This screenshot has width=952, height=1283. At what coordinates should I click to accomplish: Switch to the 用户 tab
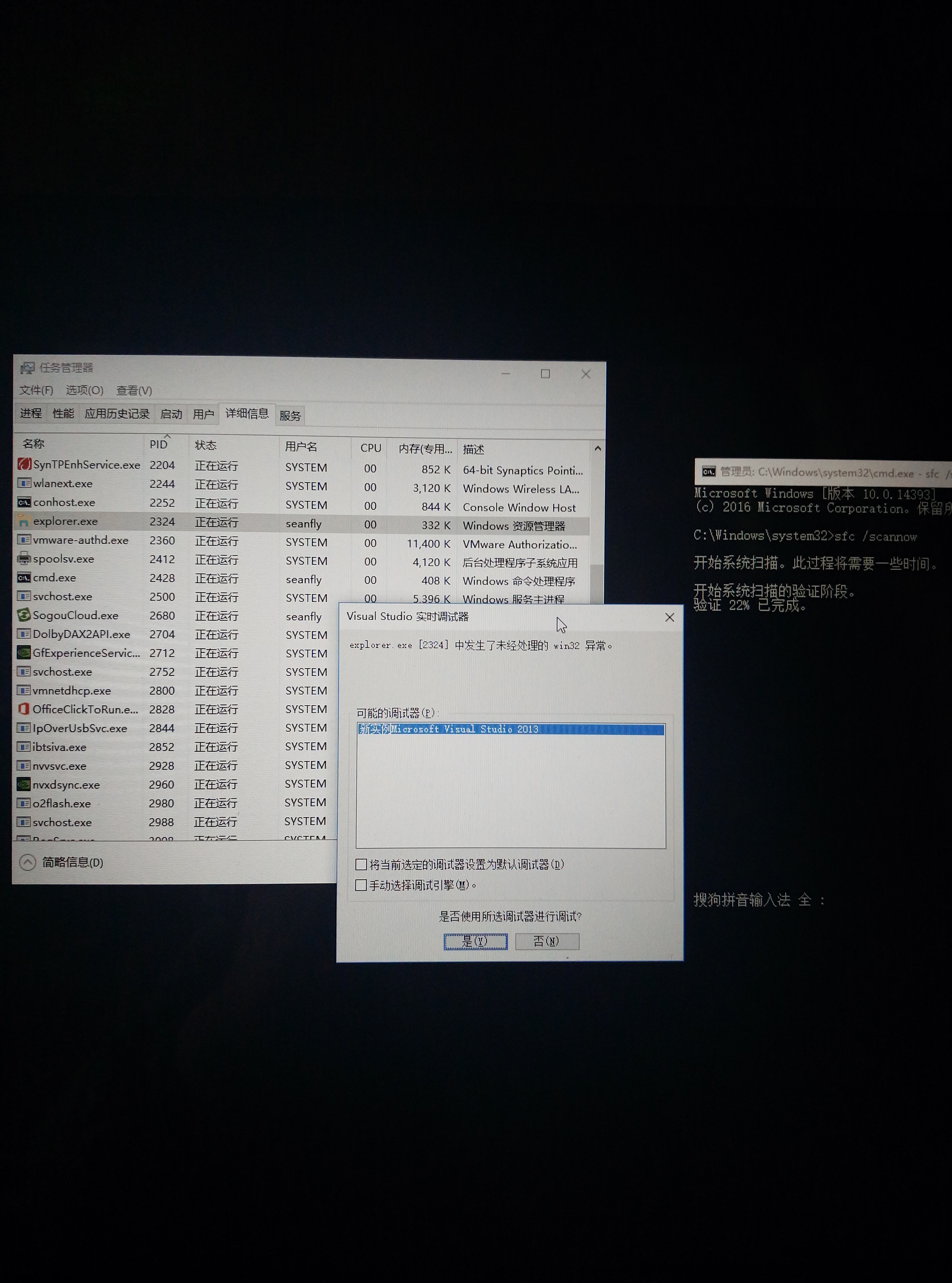(x=203, y=414)
